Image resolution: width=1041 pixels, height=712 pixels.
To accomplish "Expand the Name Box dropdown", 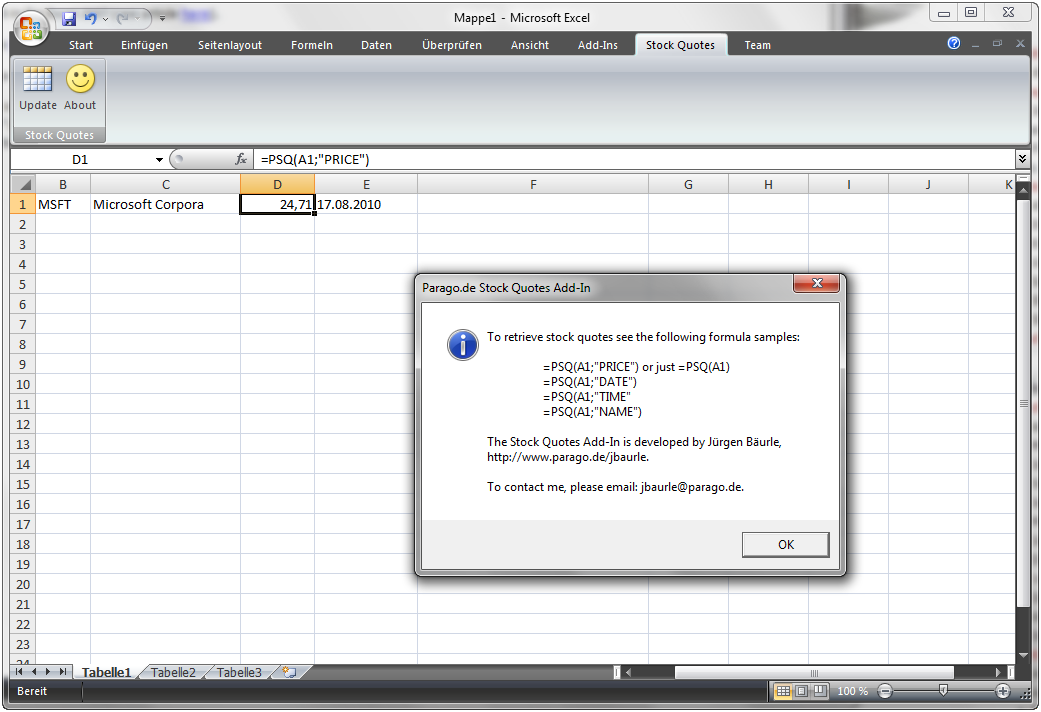I will point(159,160).
